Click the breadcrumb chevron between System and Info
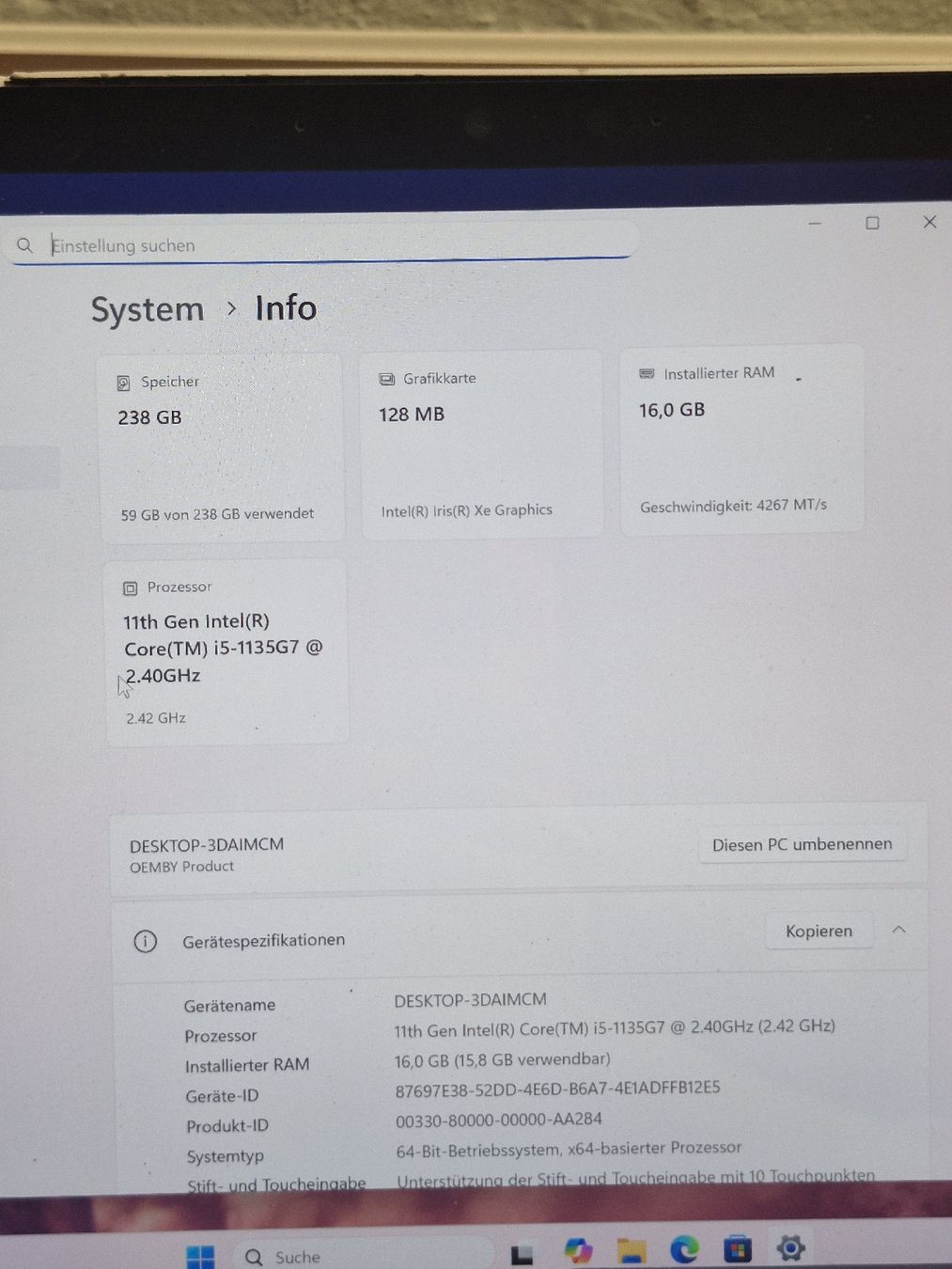952x1269 pixels. (231, 308)
